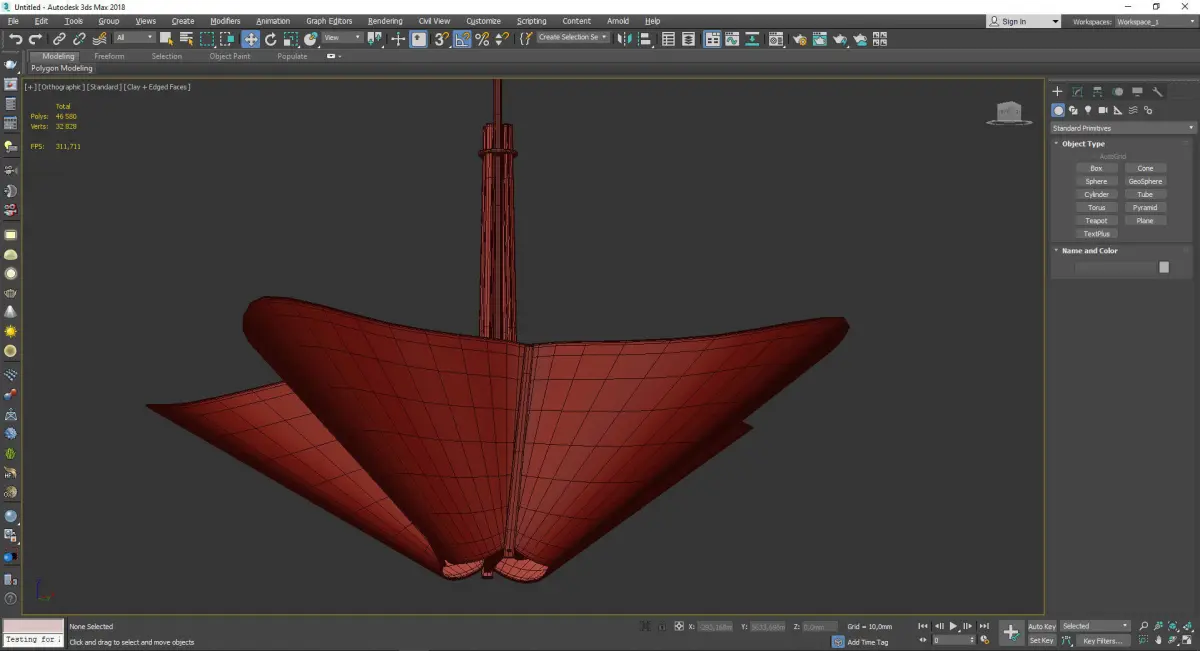Open the Rendered Frame Window icon
The width and height of the screenshot is (1200, 651).
[820, 39]
